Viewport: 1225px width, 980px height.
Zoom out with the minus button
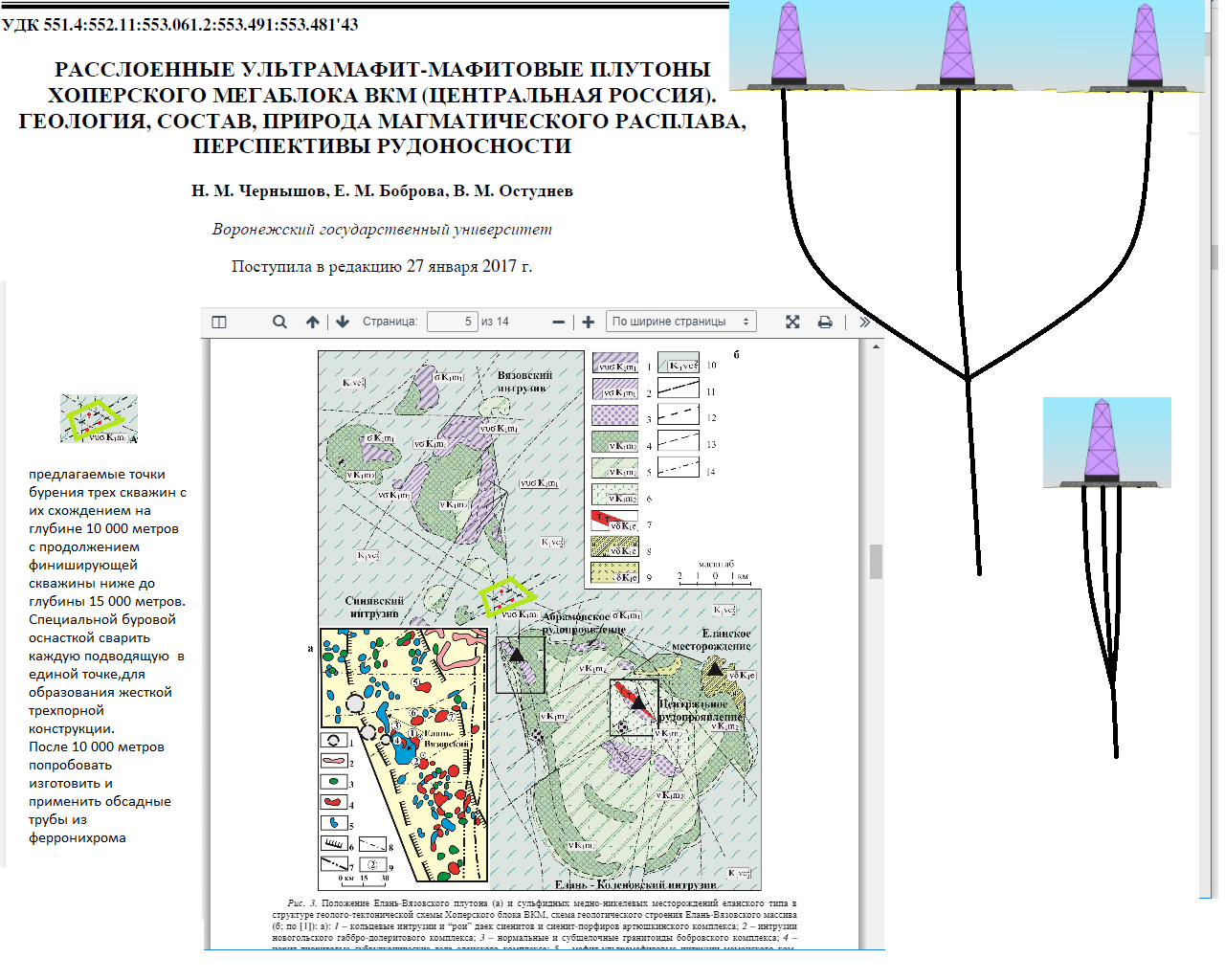[559, 323]
